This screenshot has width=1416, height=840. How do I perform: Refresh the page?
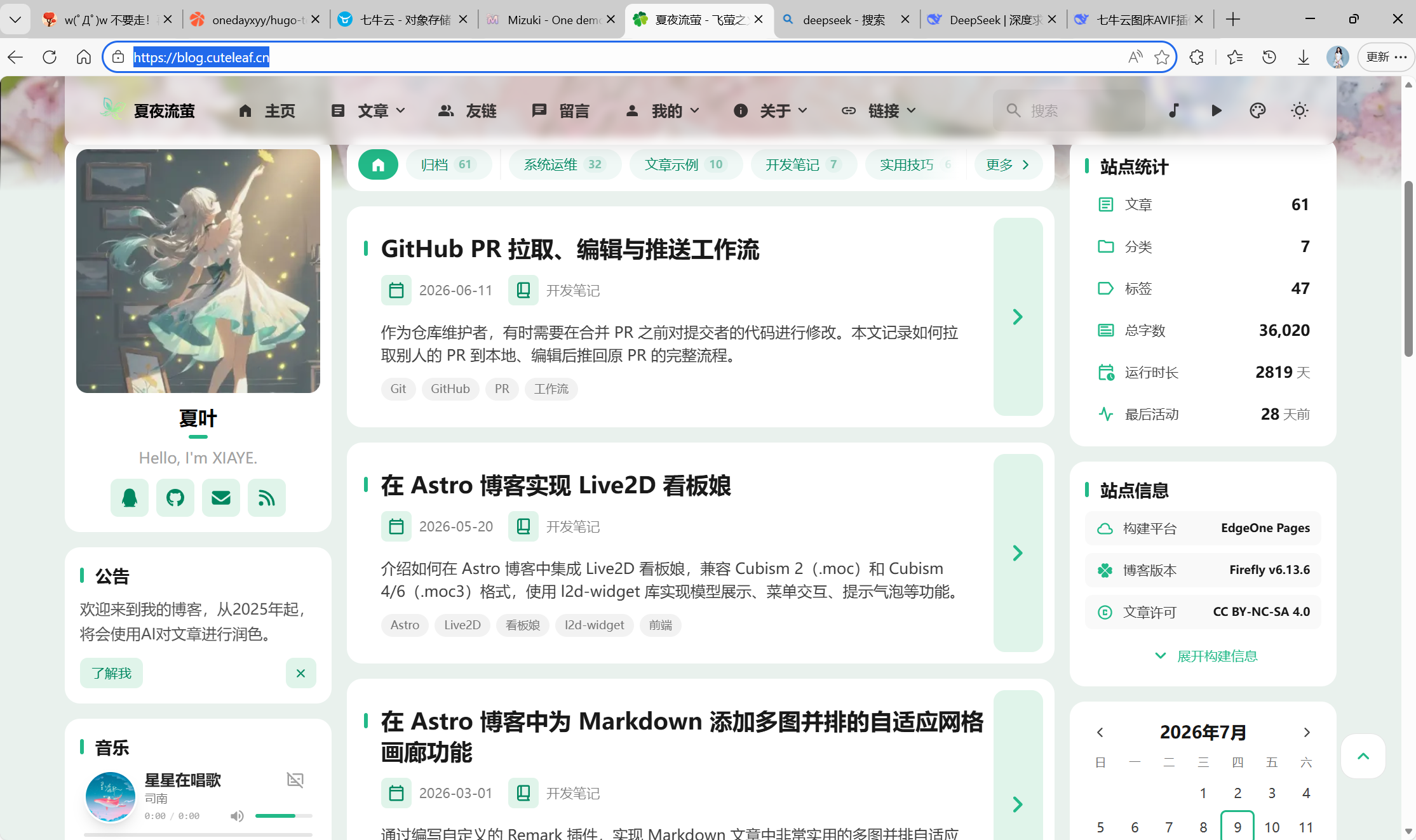click(50, 57)
